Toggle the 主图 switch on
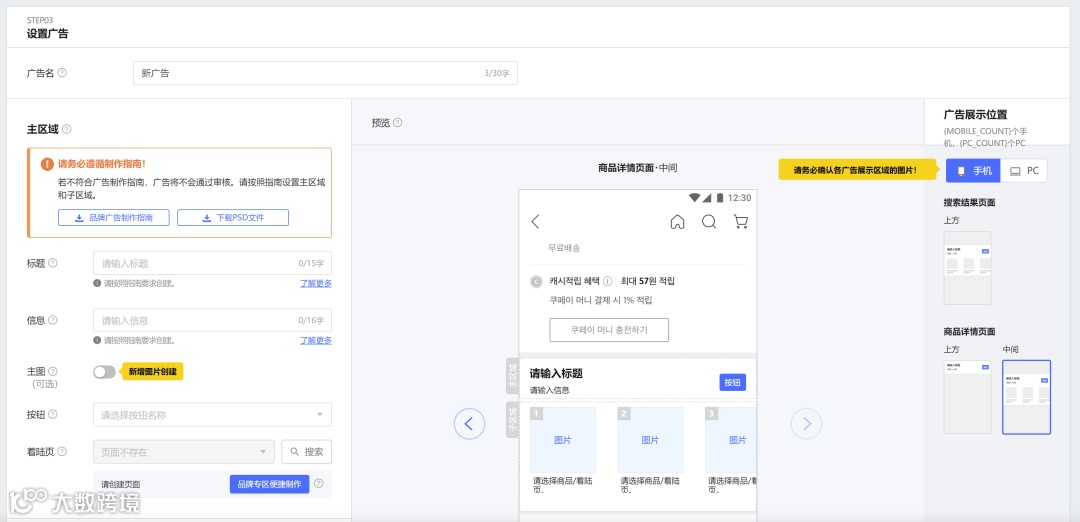The image size is (1080, 522). [x=105, y=372]
